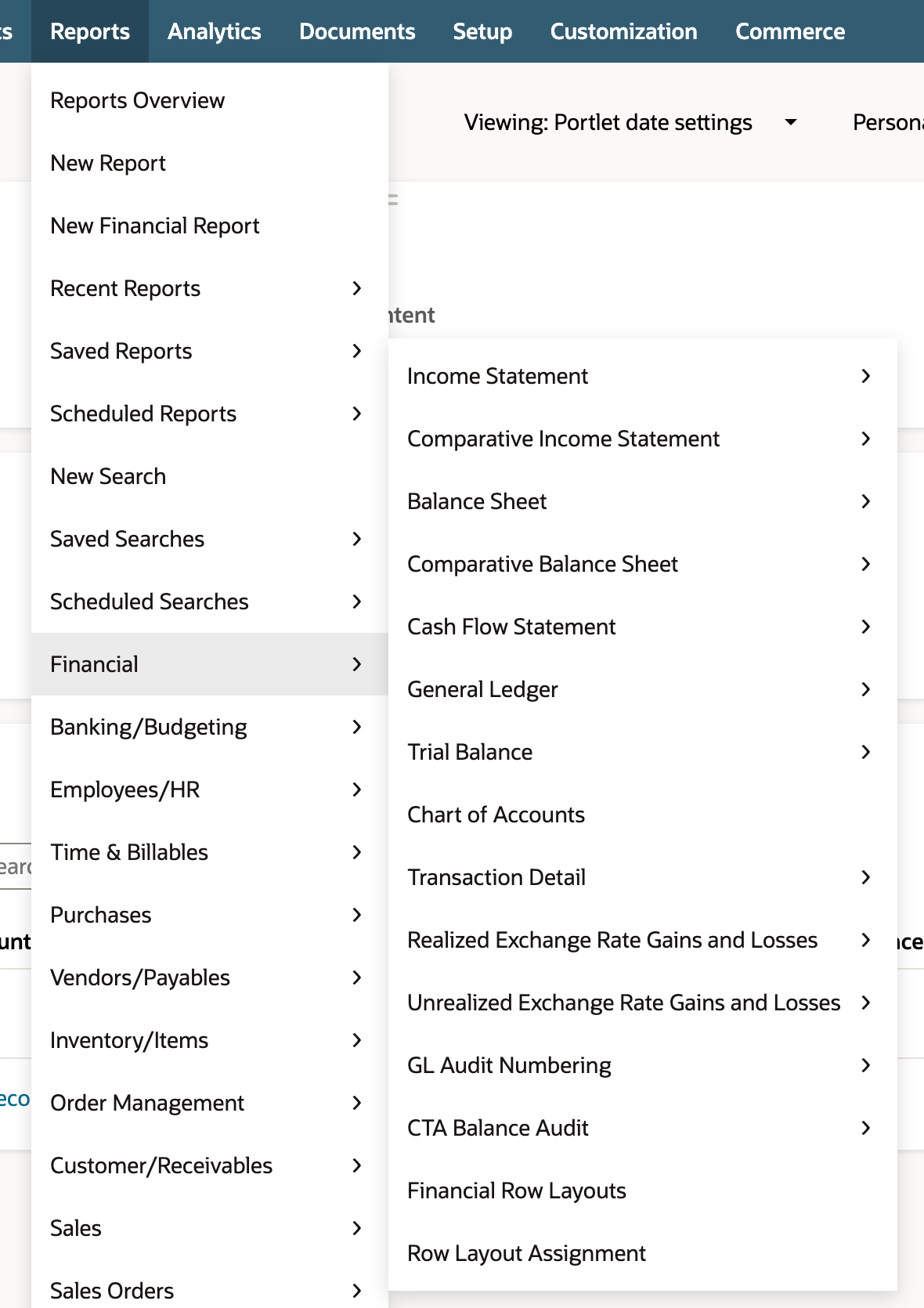Open the Reports menu tab
This screenshot has width=924, height=1308.
pyautogui.click(x=90, y=31)
